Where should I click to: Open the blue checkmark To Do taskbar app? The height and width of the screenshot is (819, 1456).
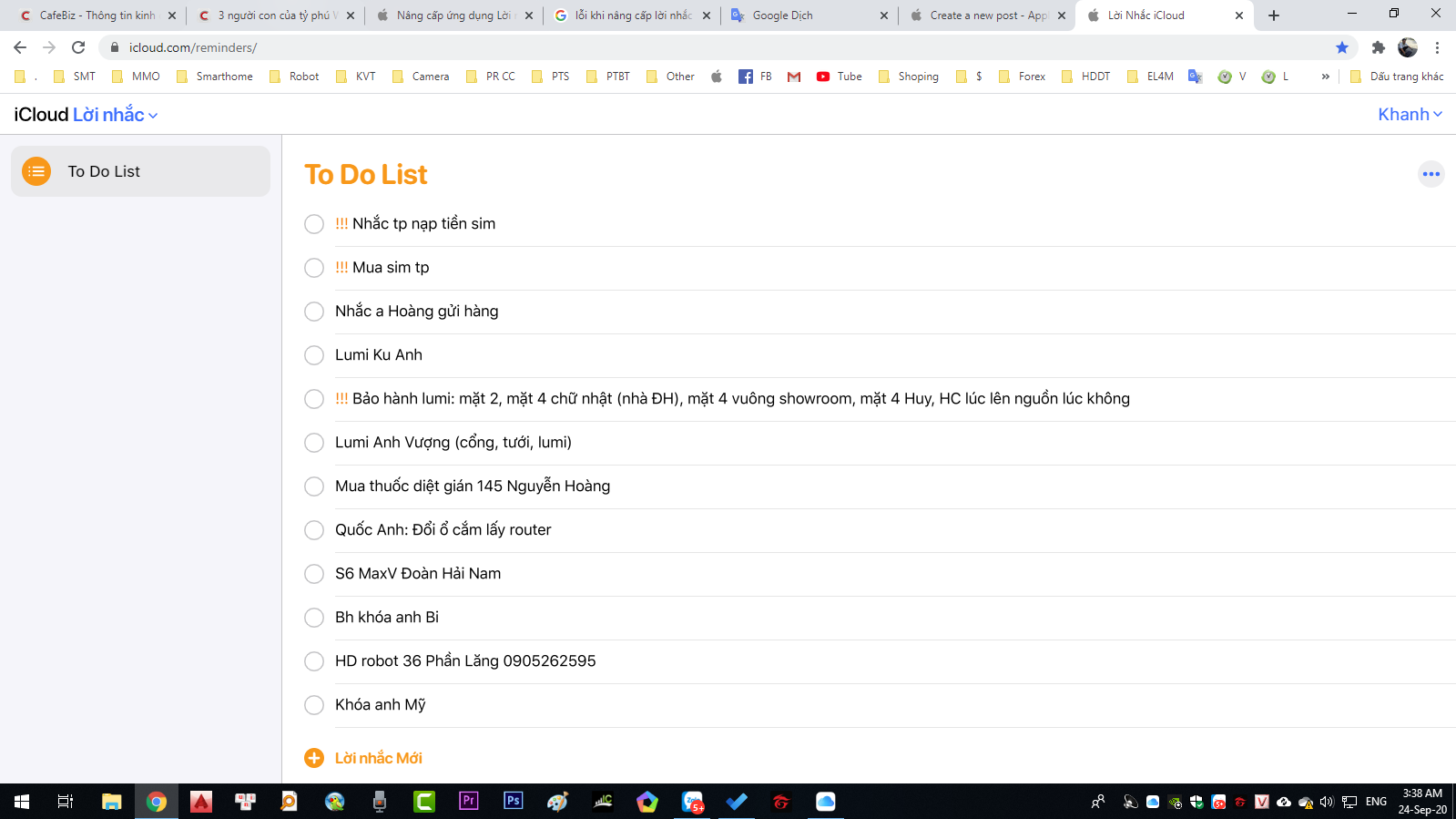pos(737,801)
